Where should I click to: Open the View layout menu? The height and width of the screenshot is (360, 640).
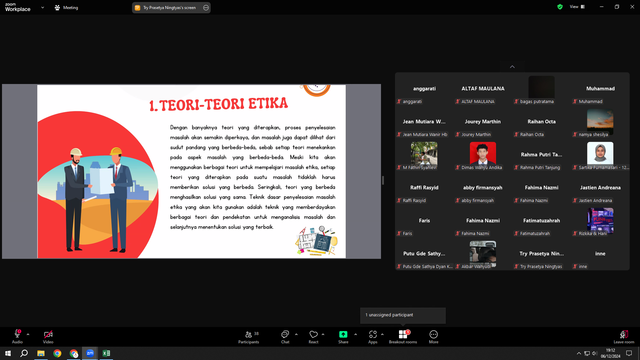577,7
